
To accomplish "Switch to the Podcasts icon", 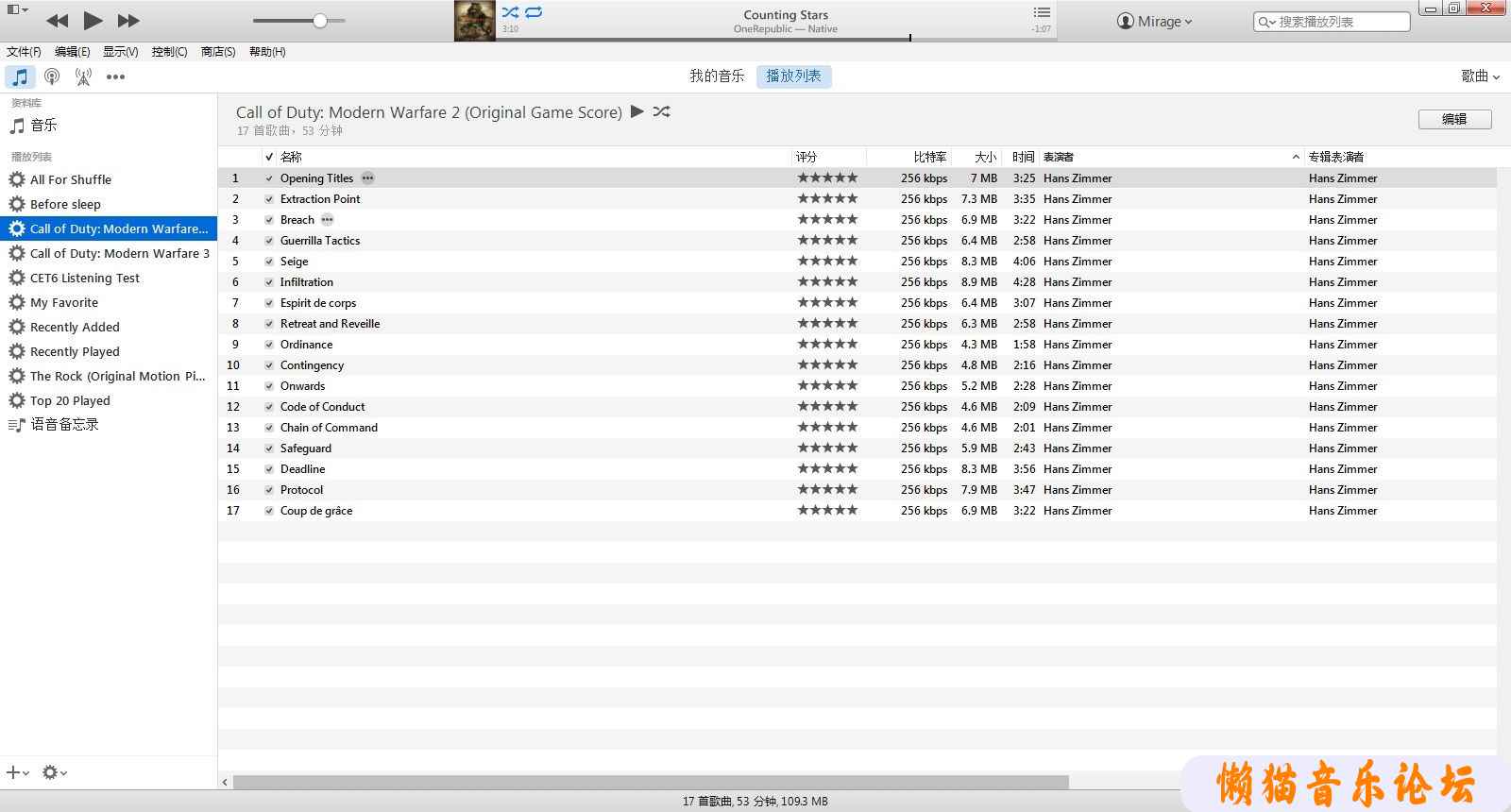I will [52, 76].
